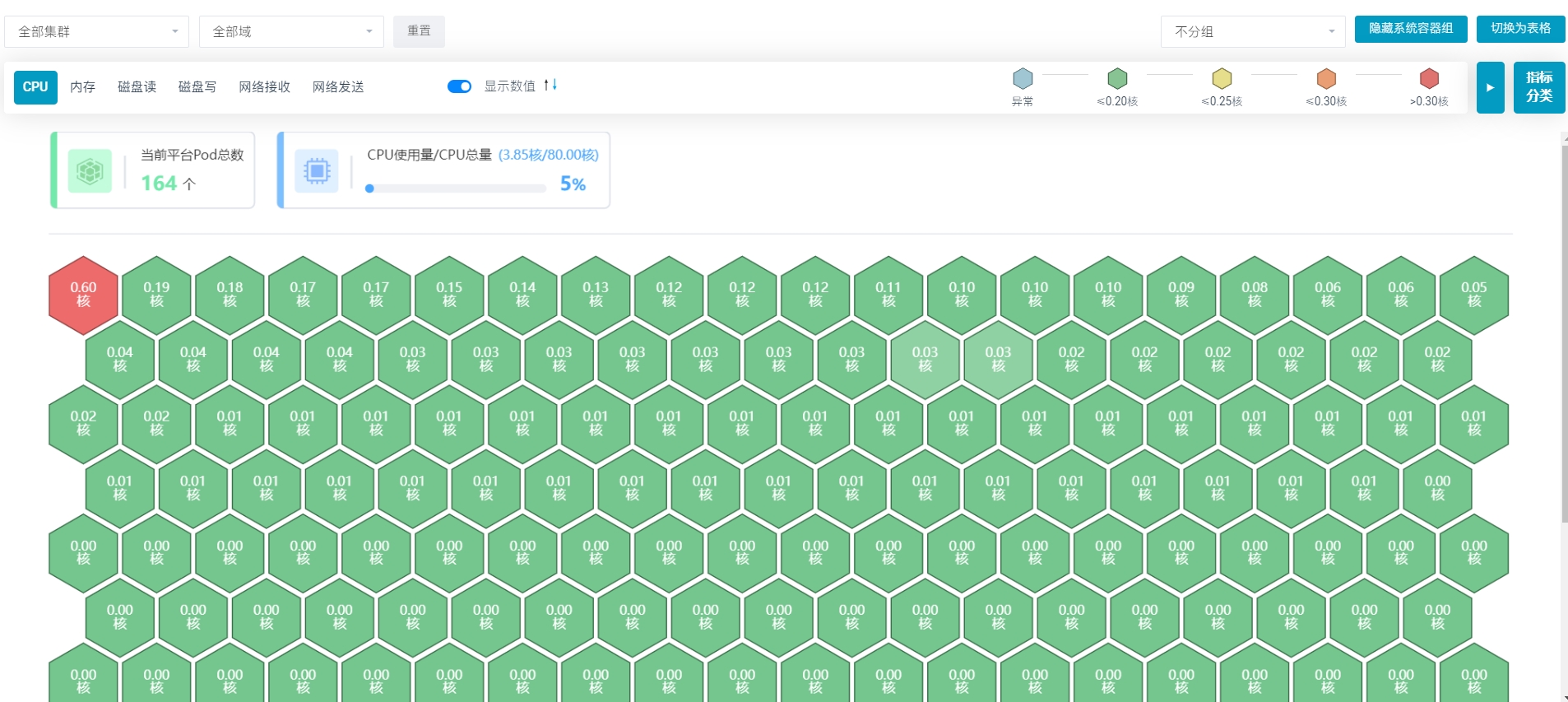
Task: Select the 网络接收 metric tab
Action: coord(264,86)
